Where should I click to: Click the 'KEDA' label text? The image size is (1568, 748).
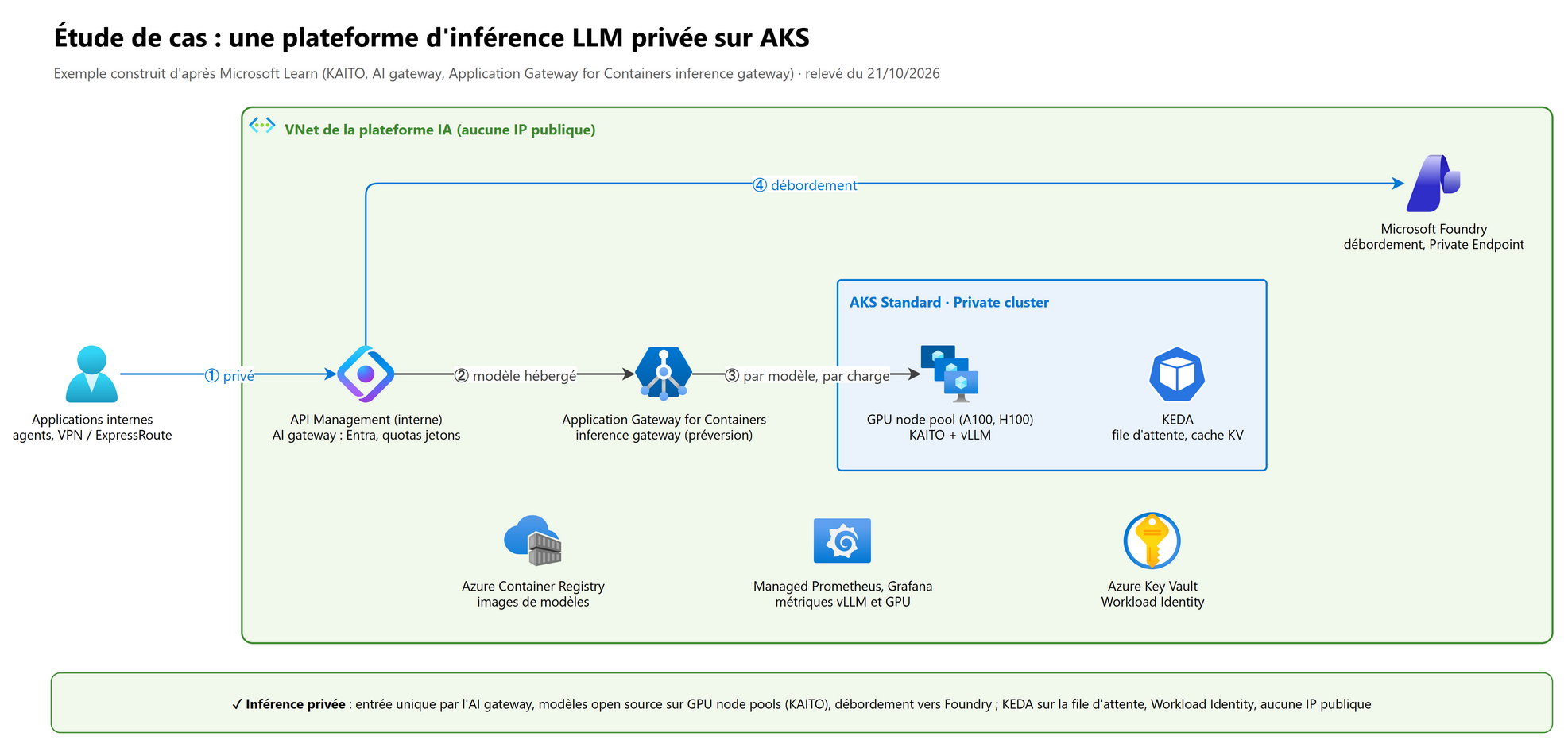click(1178, 420)
